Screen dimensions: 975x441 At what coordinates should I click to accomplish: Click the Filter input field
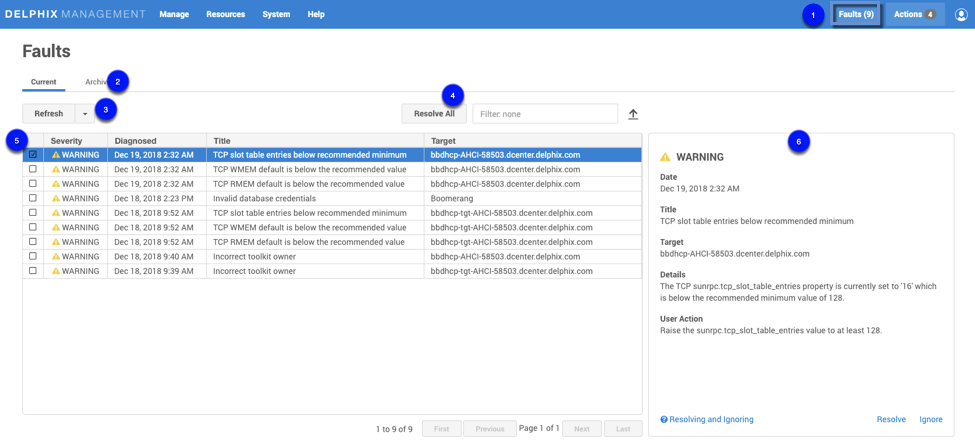click(x=545, y=114)
